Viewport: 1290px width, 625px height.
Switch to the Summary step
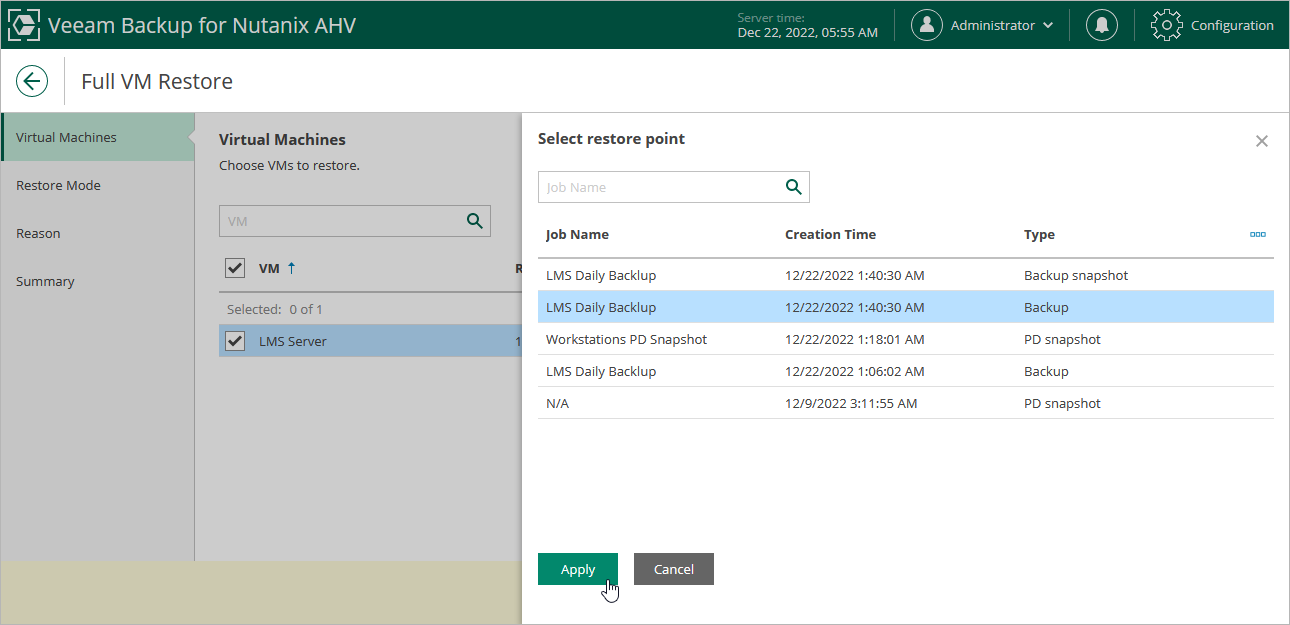[x=45, y=281]
